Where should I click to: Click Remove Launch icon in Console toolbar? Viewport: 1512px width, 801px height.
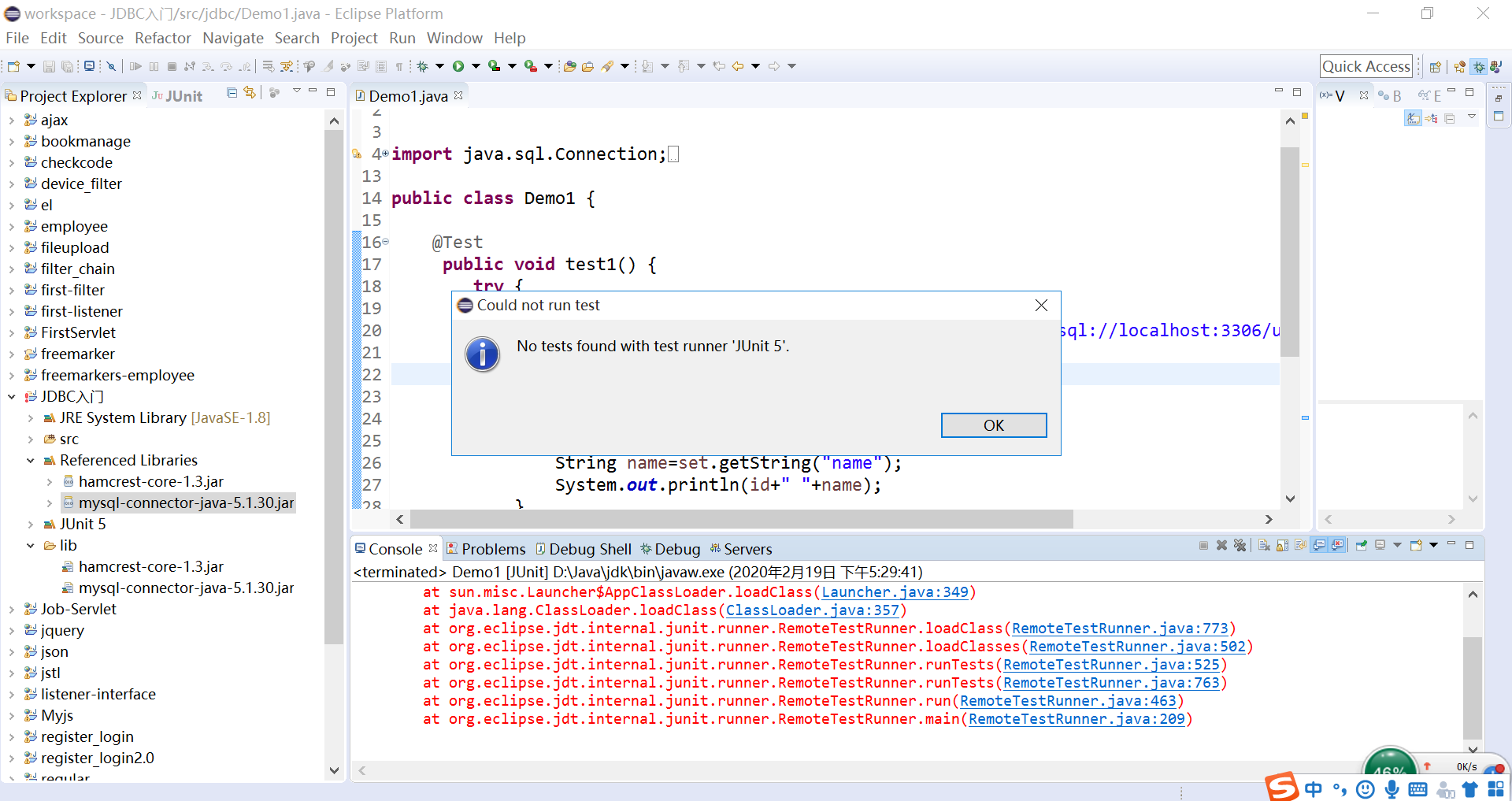point(1221,545)
